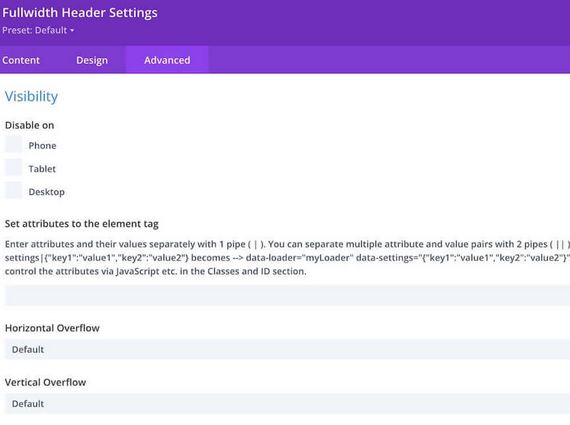Click the Tablet text label
570x425 pixels.
[x=42, y=169]
